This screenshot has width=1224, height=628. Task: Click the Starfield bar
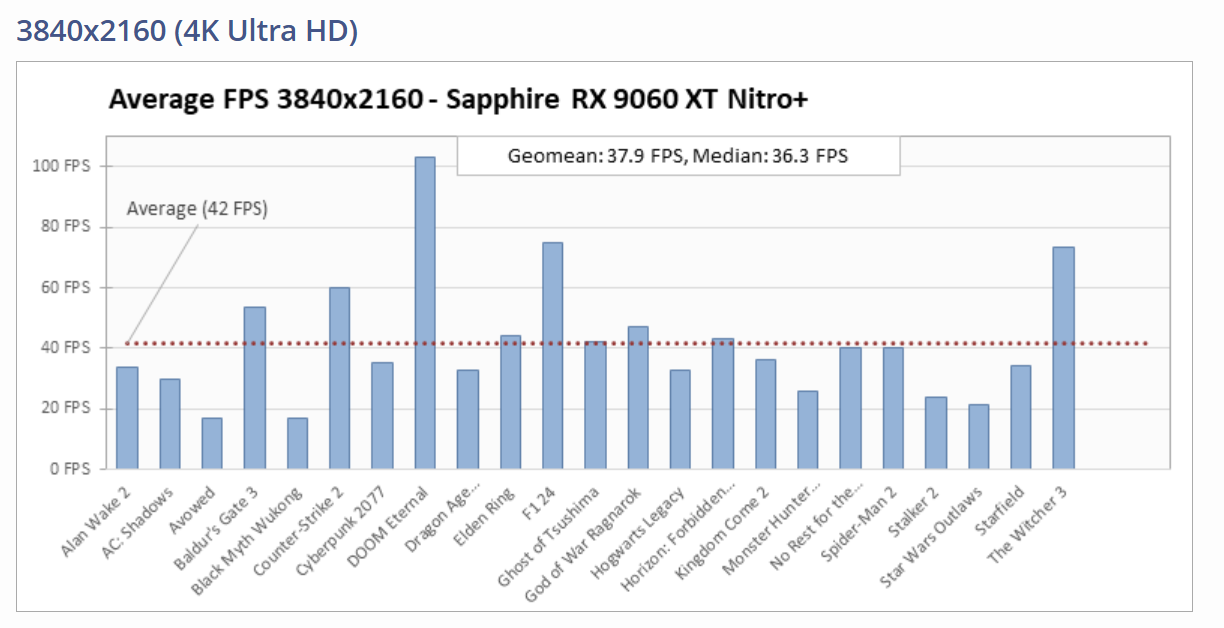1021,417
